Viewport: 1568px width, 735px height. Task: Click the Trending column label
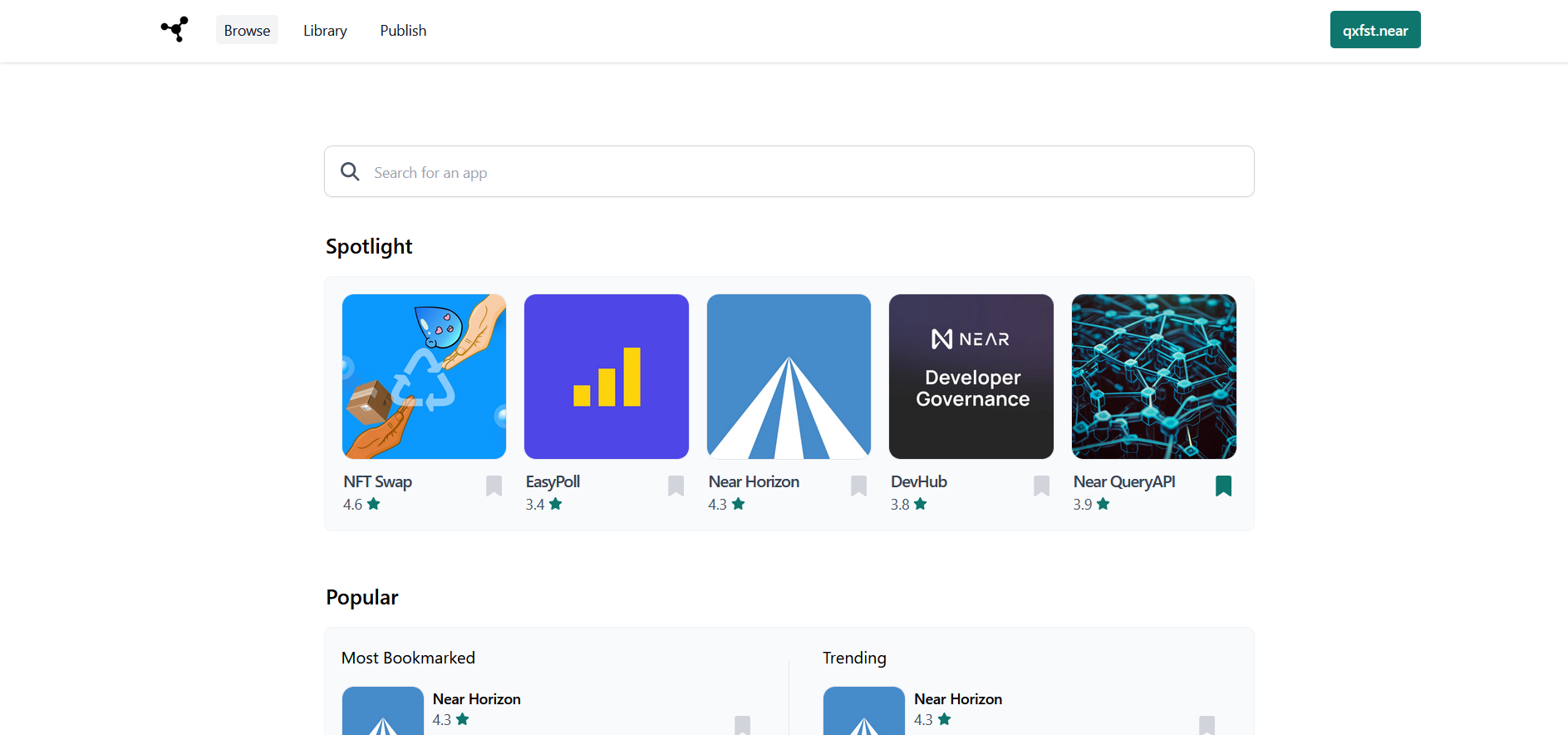854,658
